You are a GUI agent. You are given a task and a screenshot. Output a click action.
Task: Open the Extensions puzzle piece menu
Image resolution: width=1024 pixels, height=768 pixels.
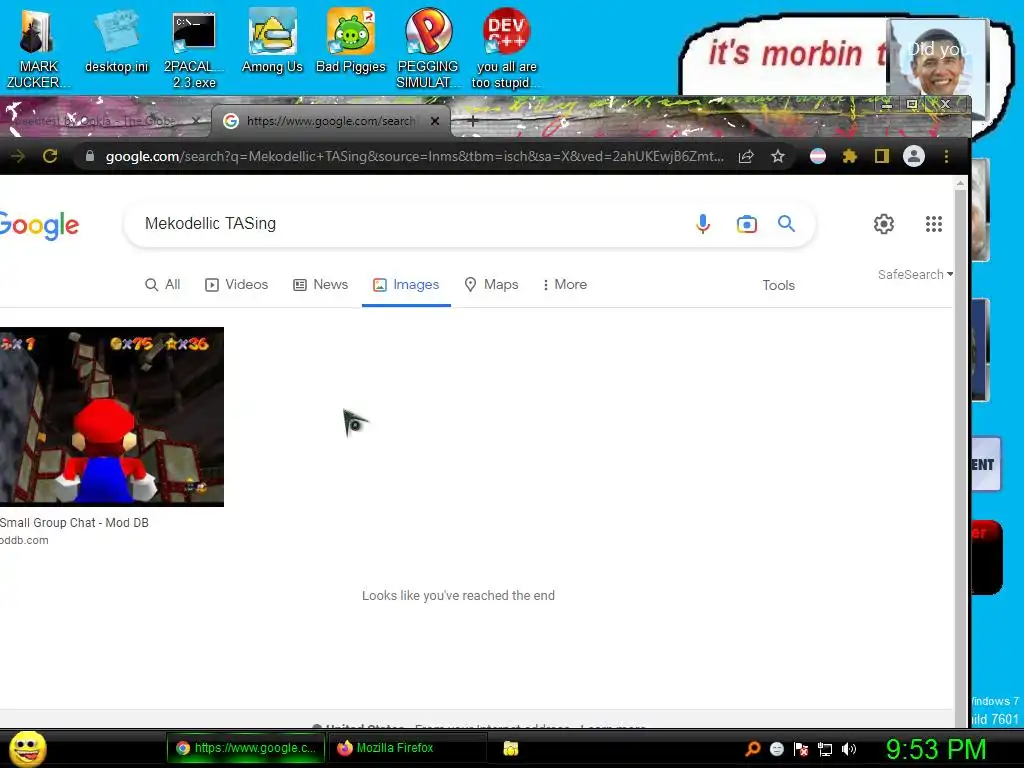850,156
